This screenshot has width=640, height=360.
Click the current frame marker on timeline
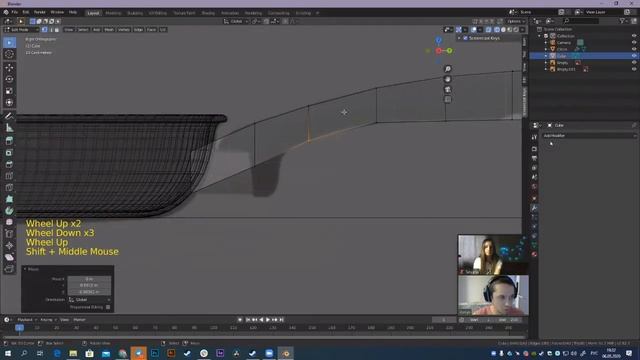[19, 327]
